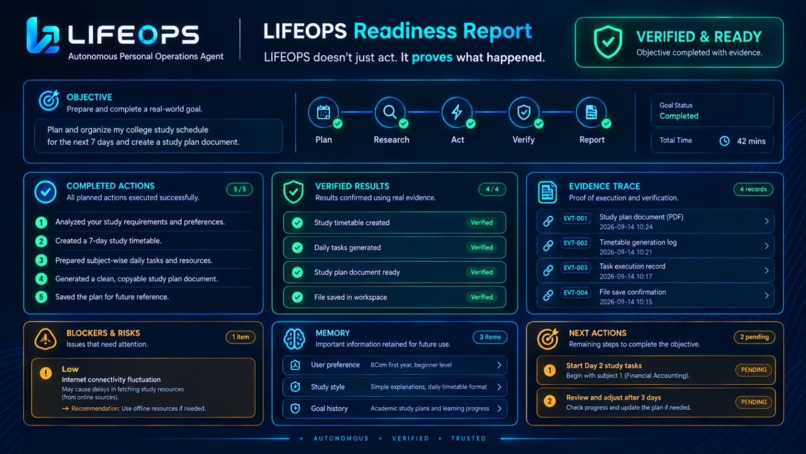Click the 2 pending badge

pyautogui.click(x=754, y=337)
